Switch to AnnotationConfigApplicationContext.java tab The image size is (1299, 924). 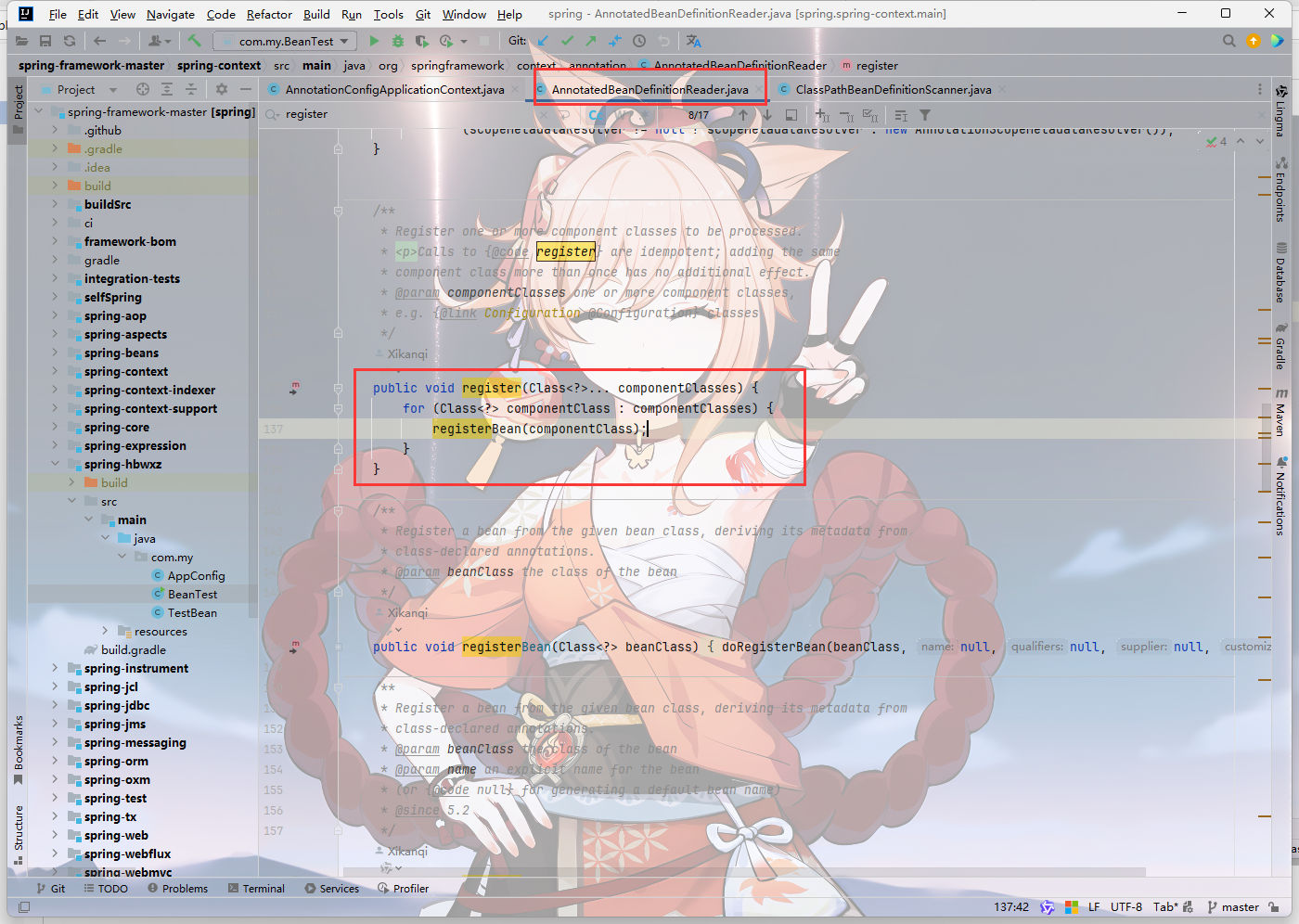pyautogui.click(x=394, y=89)
